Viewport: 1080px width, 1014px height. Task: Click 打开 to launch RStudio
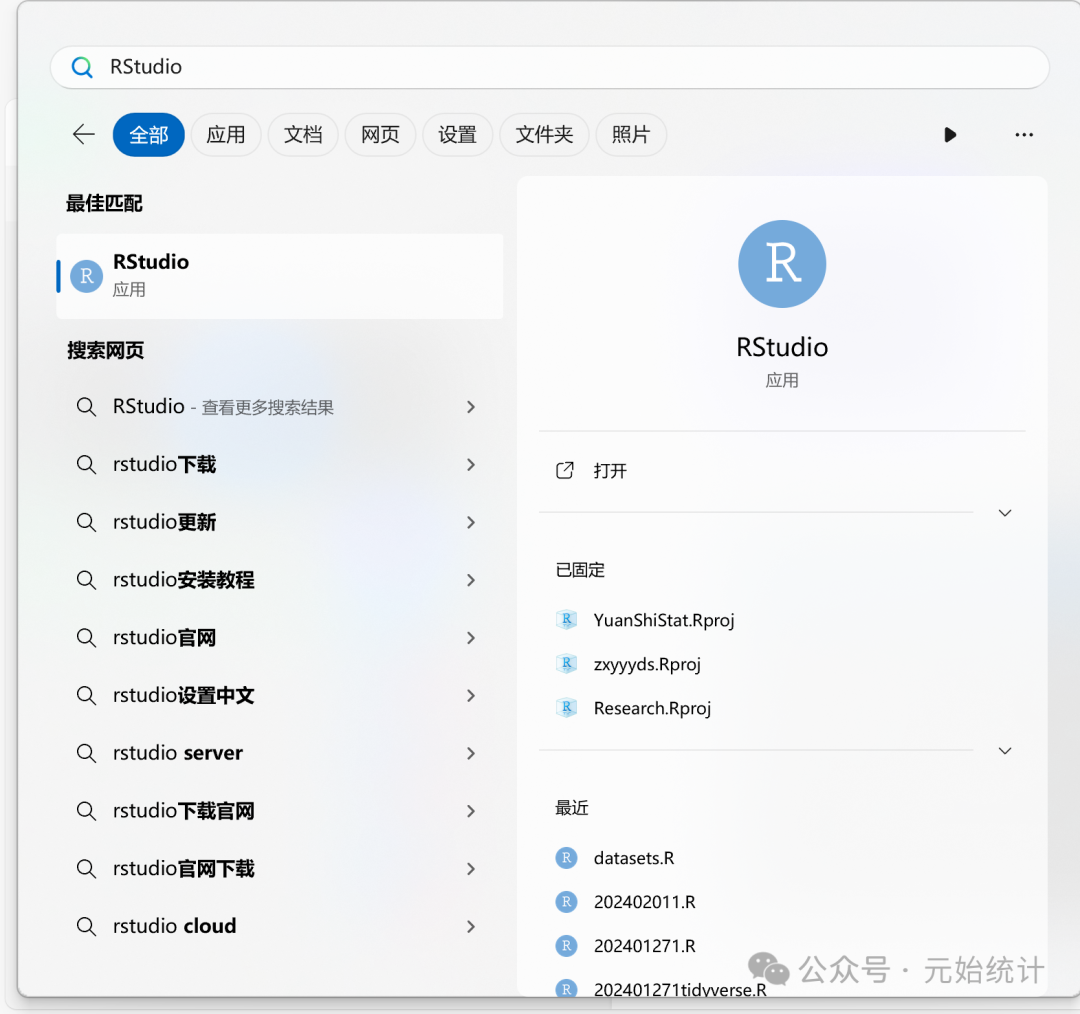point(610,471)
